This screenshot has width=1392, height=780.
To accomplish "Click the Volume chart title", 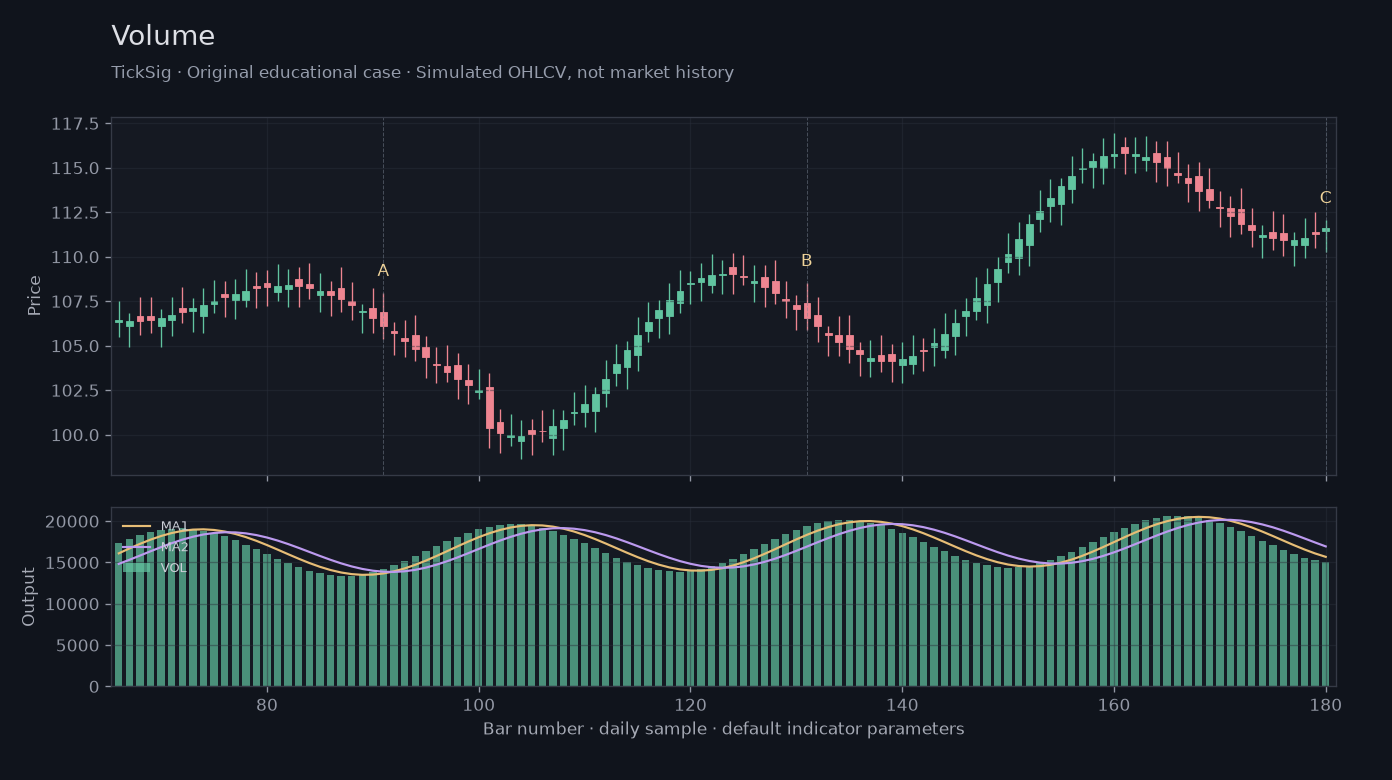I will click(163, 37).
